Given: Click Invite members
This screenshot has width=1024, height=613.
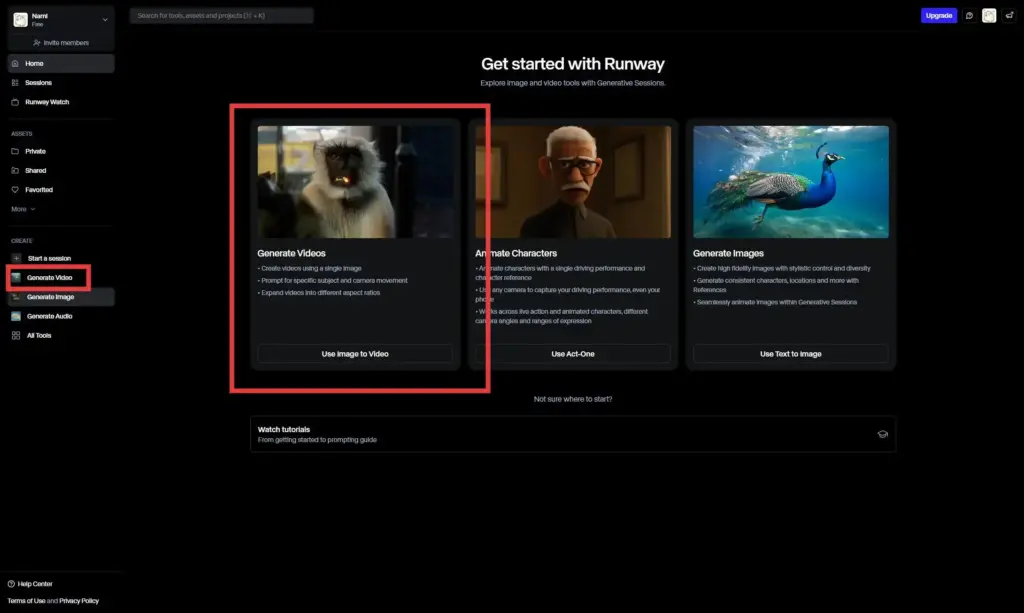Looking at the screenshot, I should coord(61,42).
